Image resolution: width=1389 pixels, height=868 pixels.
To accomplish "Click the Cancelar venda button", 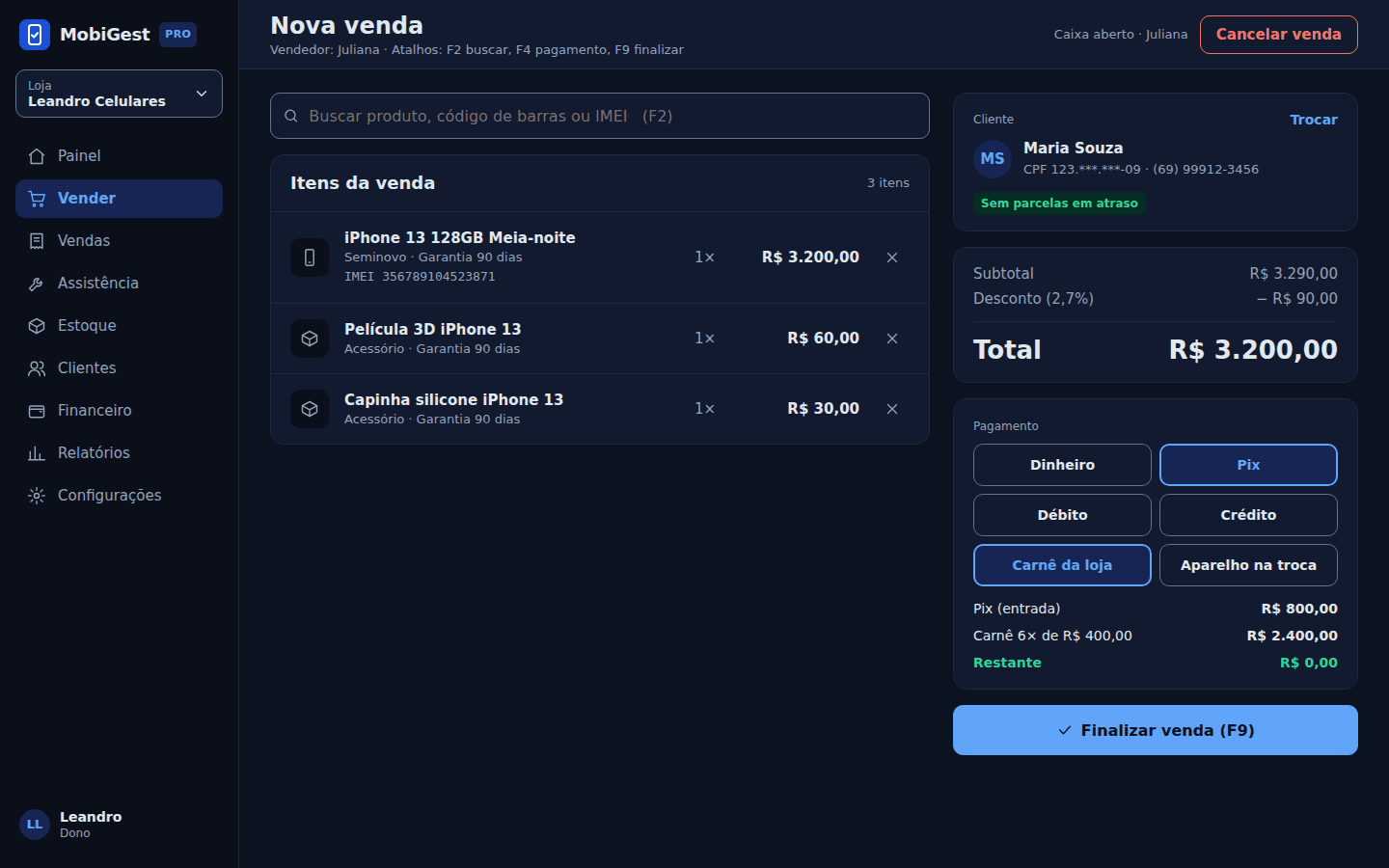I will pos(1279,35).
